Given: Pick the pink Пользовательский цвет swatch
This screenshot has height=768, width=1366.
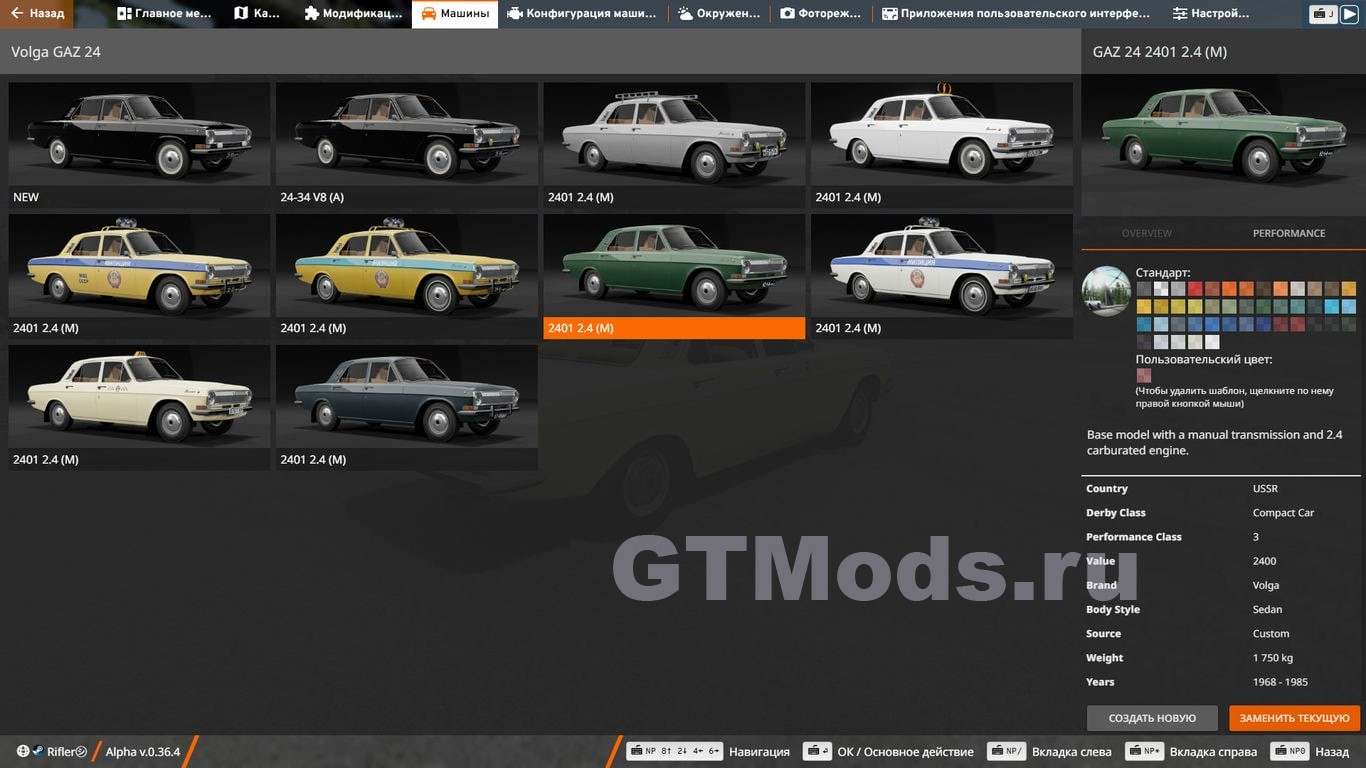Looking at the screenshot, I should (x=1144, y=376).
